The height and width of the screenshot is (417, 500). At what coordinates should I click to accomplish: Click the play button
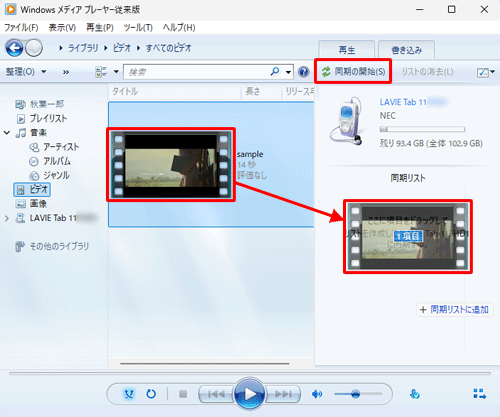pos(250,394)
